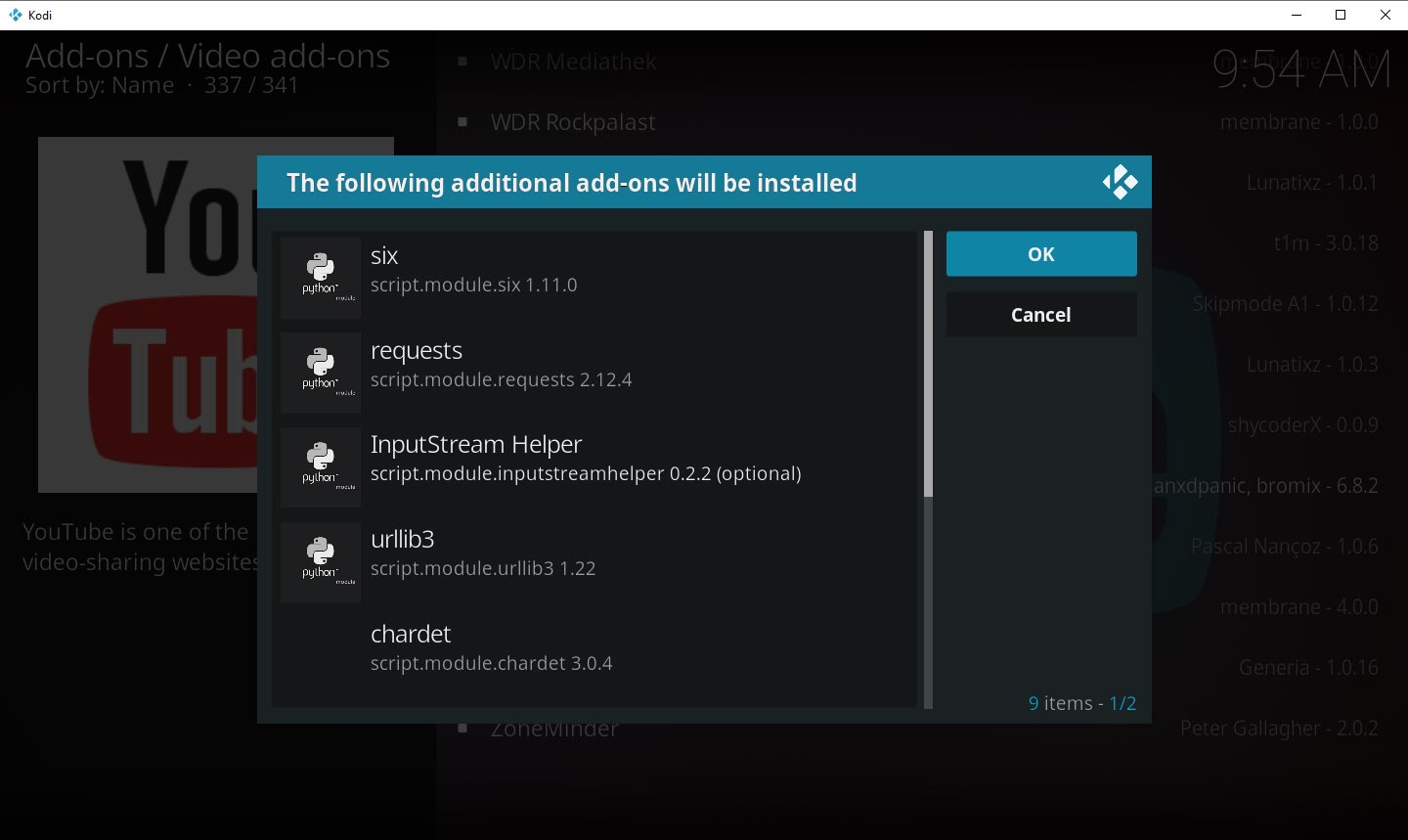Click the Python icon beside six module

pyautogui.click(x=321, y=277)
